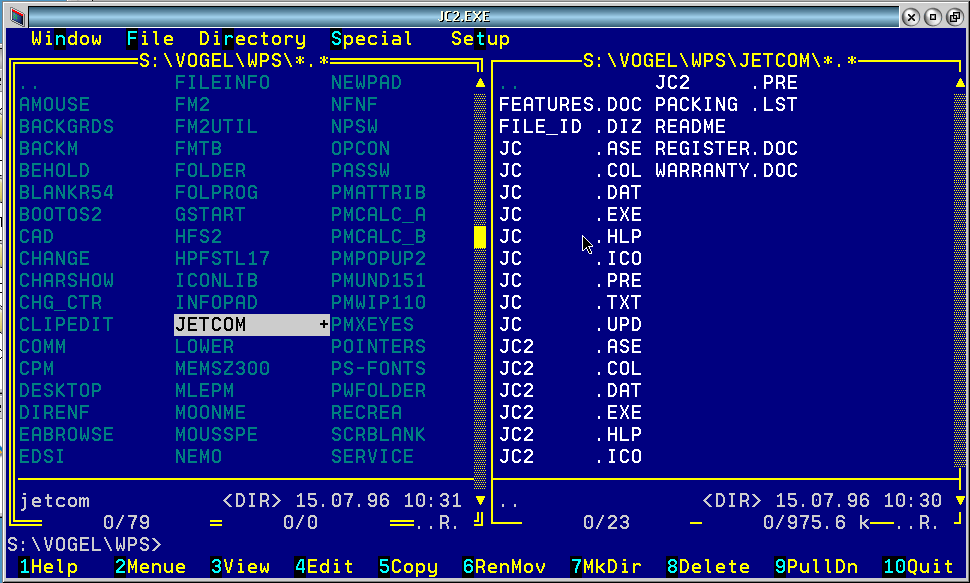Click the 8Delete function key button
The width and height of the screenshot is (970, 583).
pyautogui.click(x=708, y=566)
